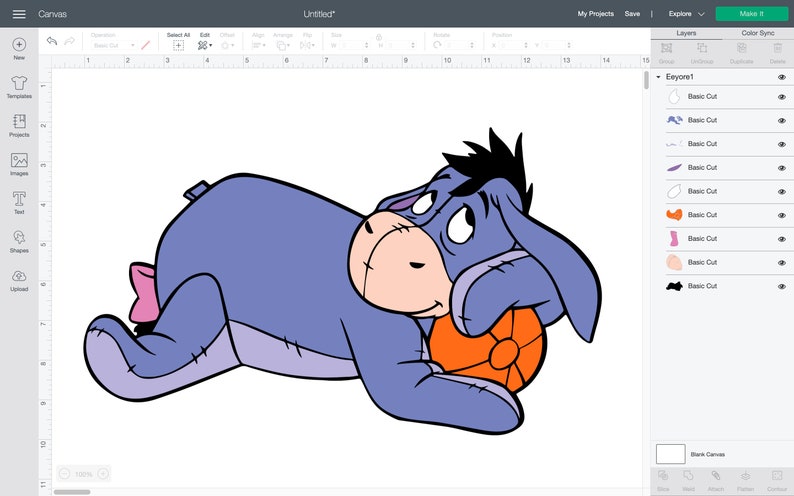794x496 pixels.
Task: Click the Select All icon
Action: click(178, 46)
